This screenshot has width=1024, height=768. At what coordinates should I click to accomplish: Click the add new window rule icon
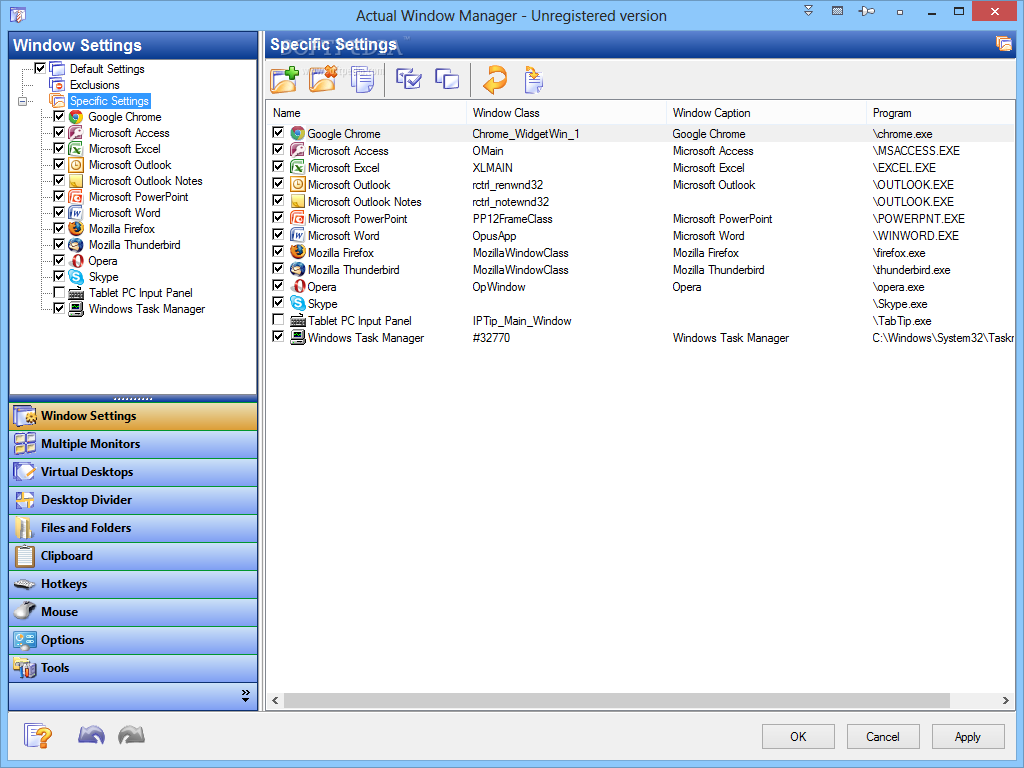(x=285, y=80)
